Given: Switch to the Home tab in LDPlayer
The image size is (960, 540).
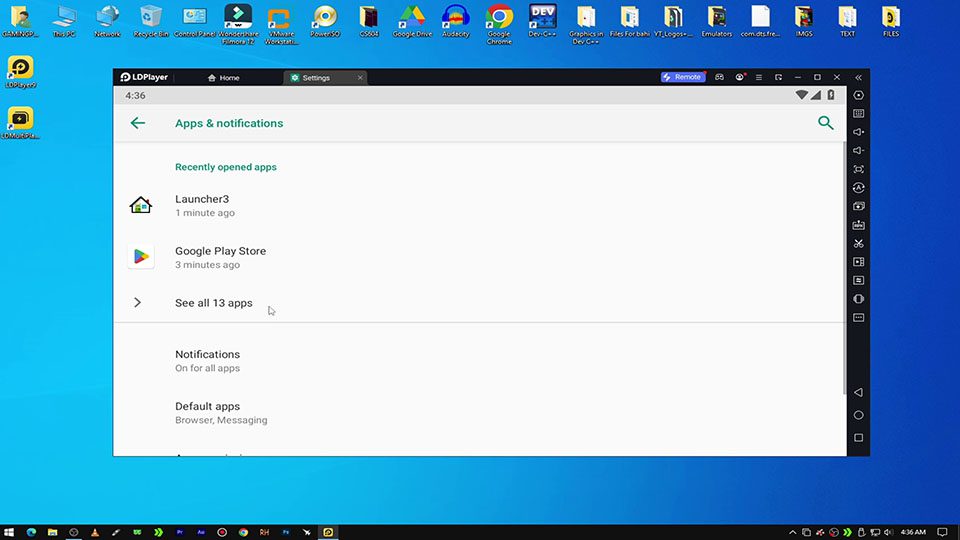Looking at the screenshot, I should 223,78.
